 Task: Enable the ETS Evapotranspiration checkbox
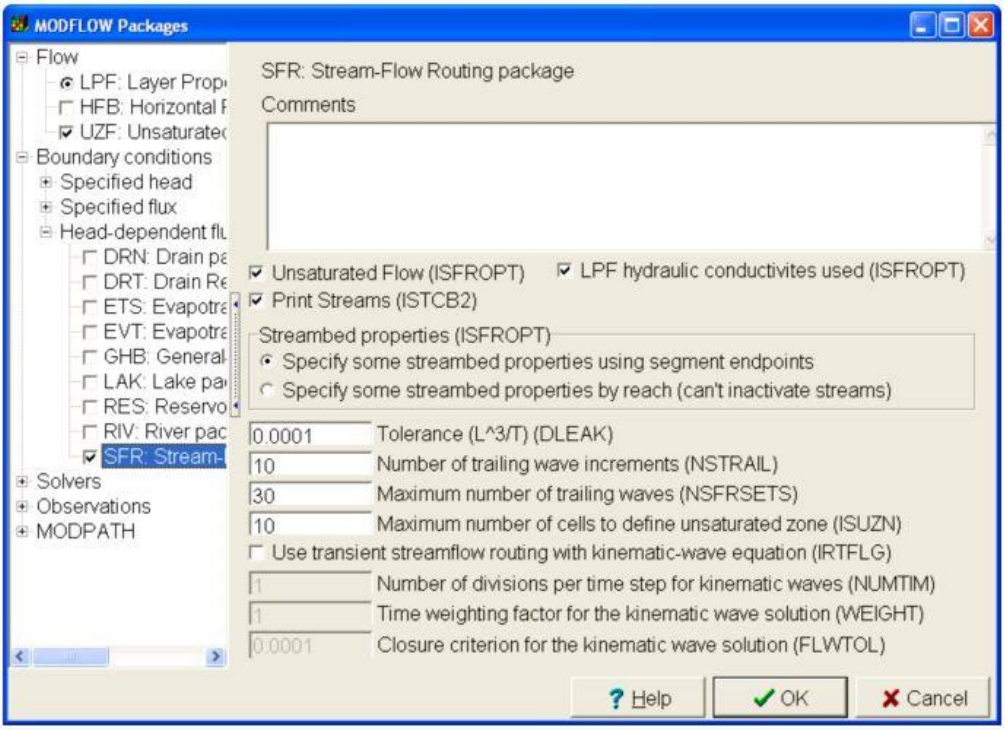(x=90, y=307)
